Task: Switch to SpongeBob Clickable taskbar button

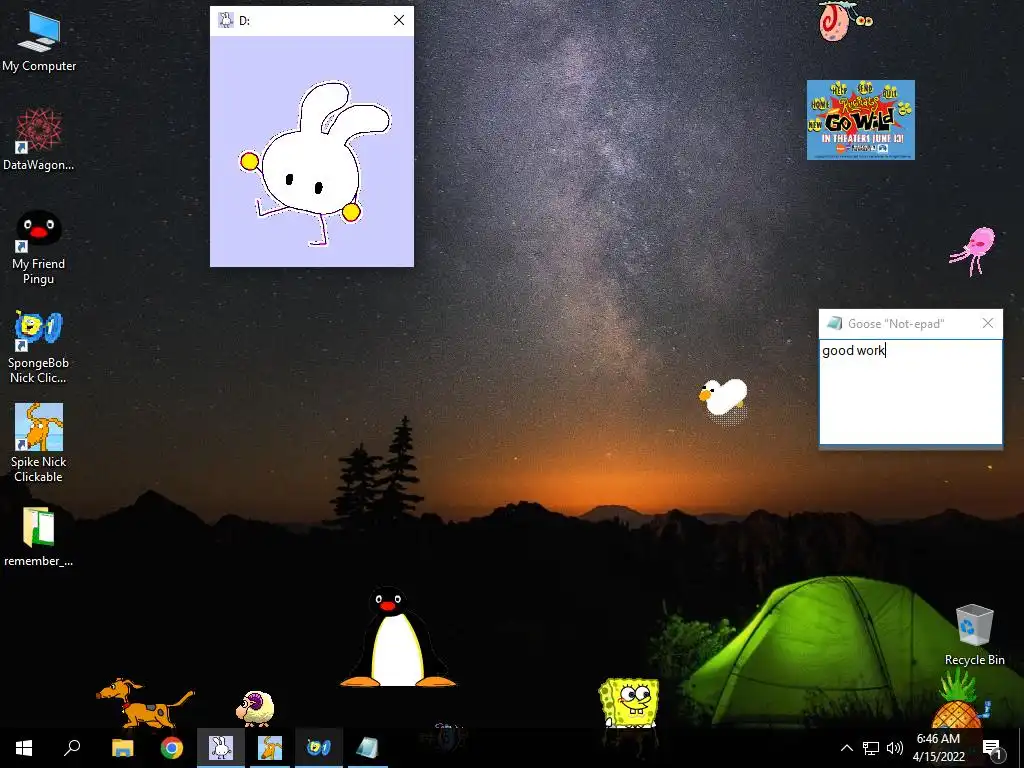Action: (319, 748)
